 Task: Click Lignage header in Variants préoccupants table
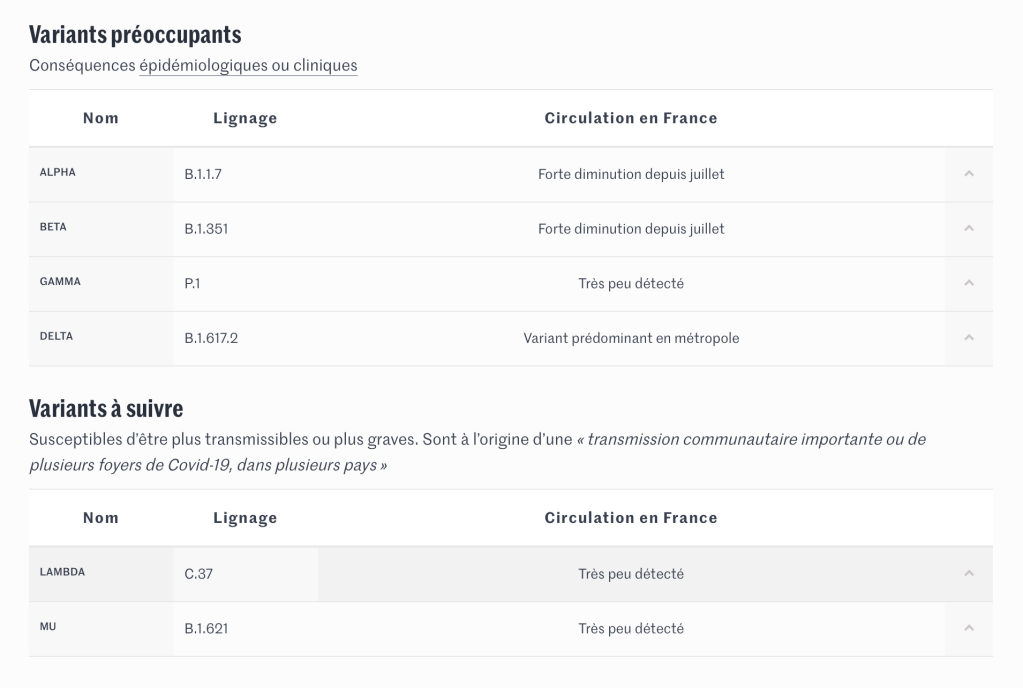[245, 118]
